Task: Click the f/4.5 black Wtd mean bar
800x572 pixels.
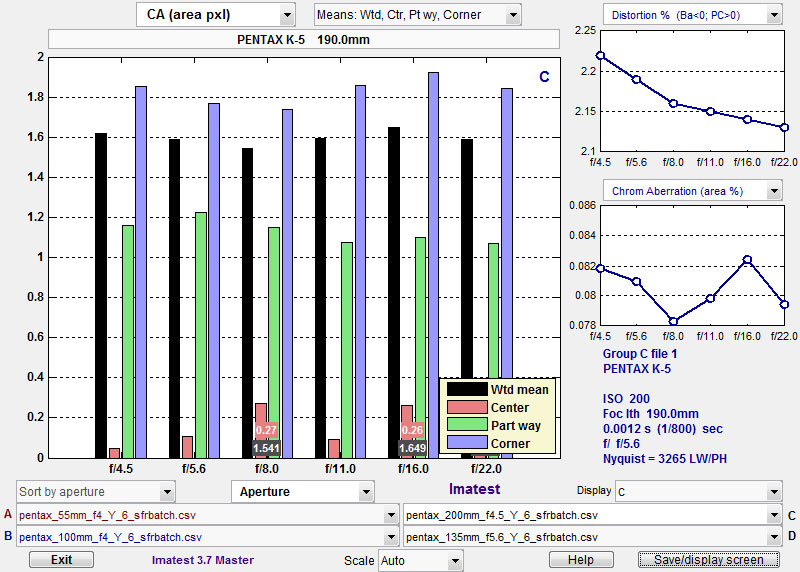Action: pos(101,295)
